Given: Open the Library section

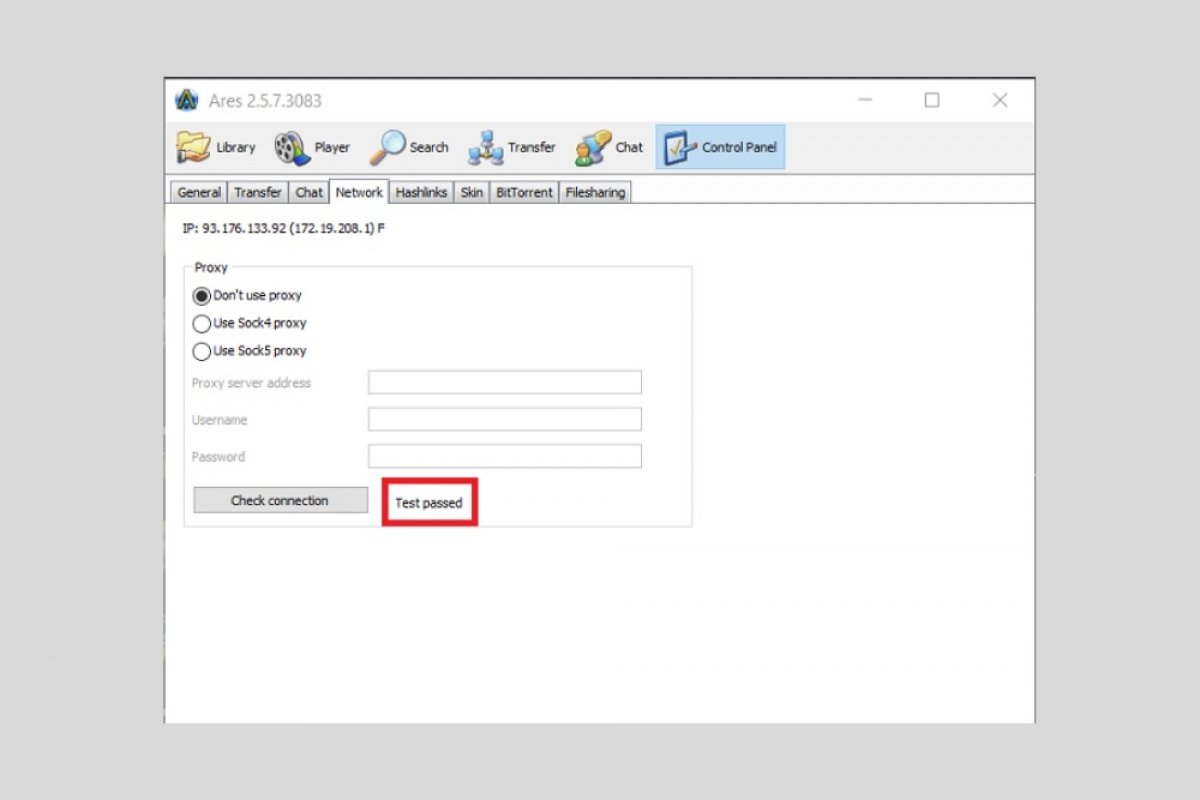Looking at the screenshot, I should pyautogui.click(x=216, y=147).
